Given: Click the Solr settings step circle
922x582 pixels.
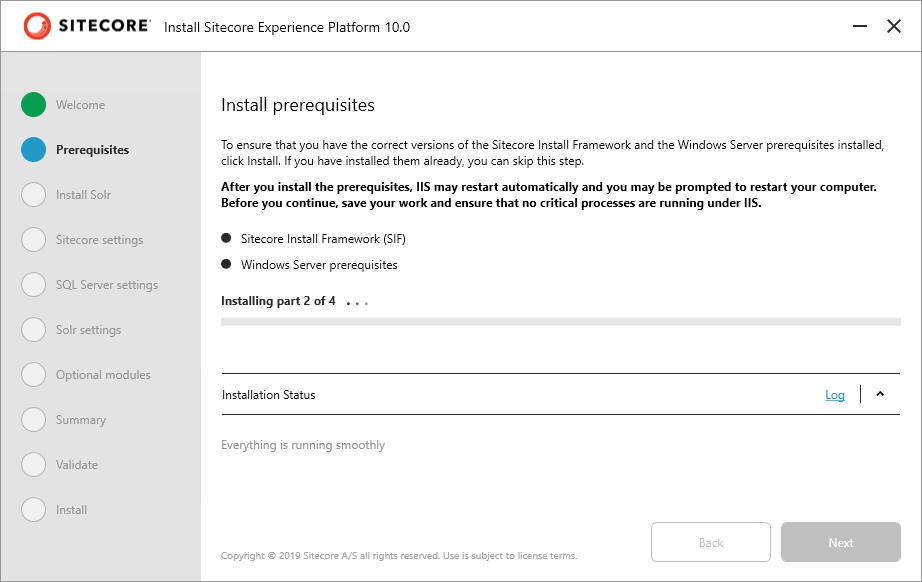Looking at the screenshot, I should coord(34,329).
